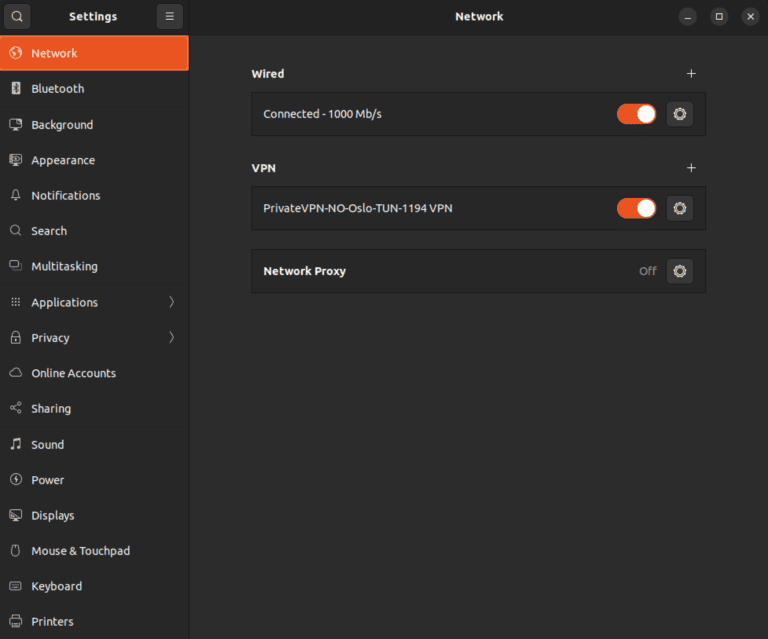Open settings search with magnifier icon

(x=17, y=16)
